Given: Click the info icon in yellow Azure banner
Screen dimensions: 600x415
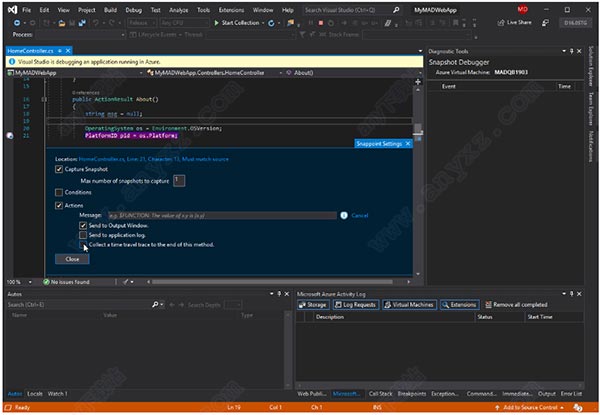Looking at the screenshot, I should pyautogui.click(x=12, y=62).
